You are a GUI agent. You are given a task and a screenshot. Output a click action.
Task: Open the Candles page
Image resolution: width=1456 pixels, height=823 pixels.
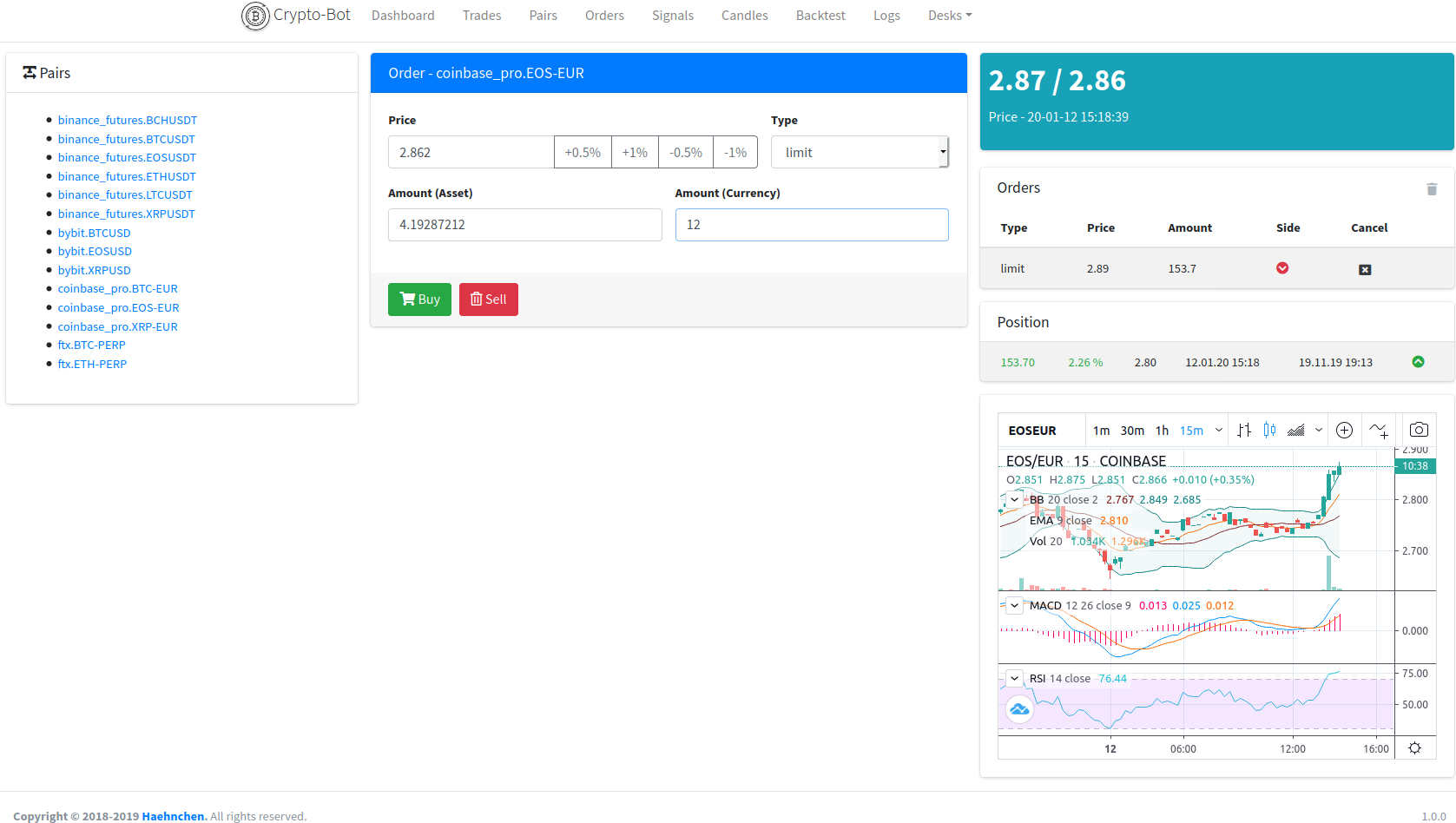(x=745, y=16)
